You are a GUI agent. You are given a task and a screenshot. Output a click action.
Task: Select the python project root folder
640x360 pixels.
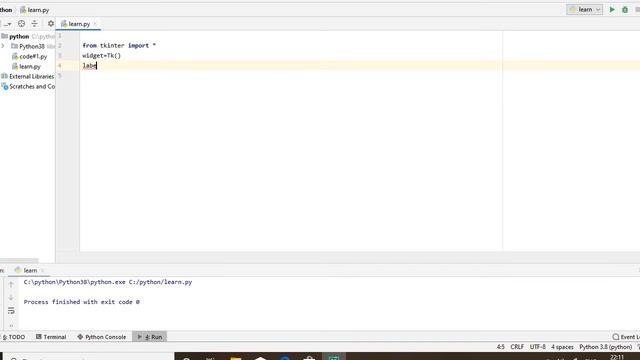coord(19,36)
